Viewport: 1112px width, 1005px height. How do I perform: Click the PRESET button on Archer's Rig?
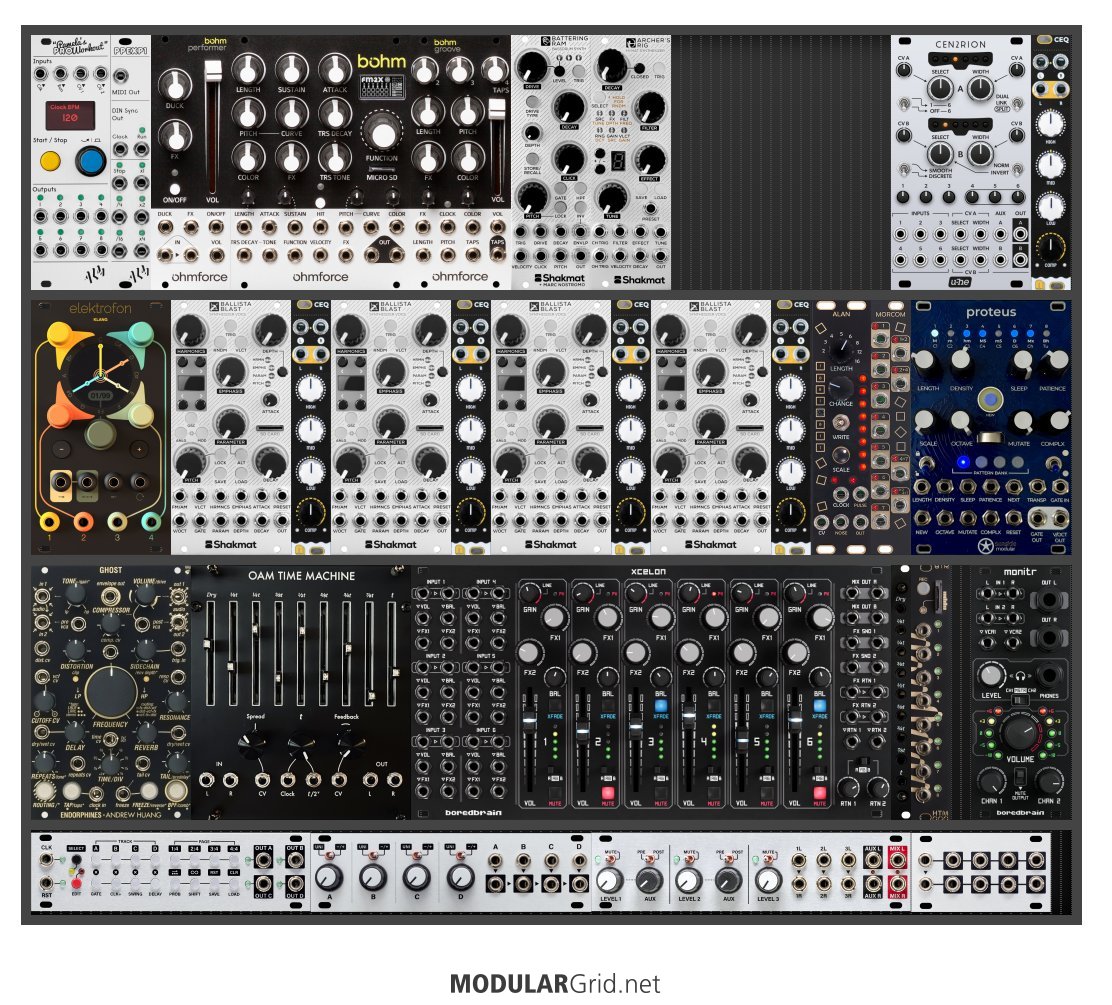pos(650,209)
